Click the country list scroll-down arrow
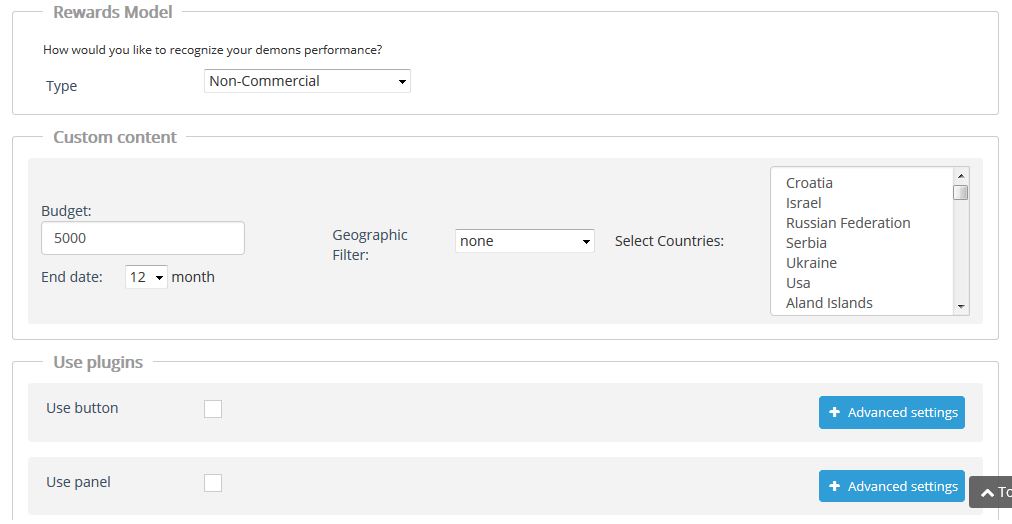The width and height of the screenshot is (1012, 524). point(961,307)
